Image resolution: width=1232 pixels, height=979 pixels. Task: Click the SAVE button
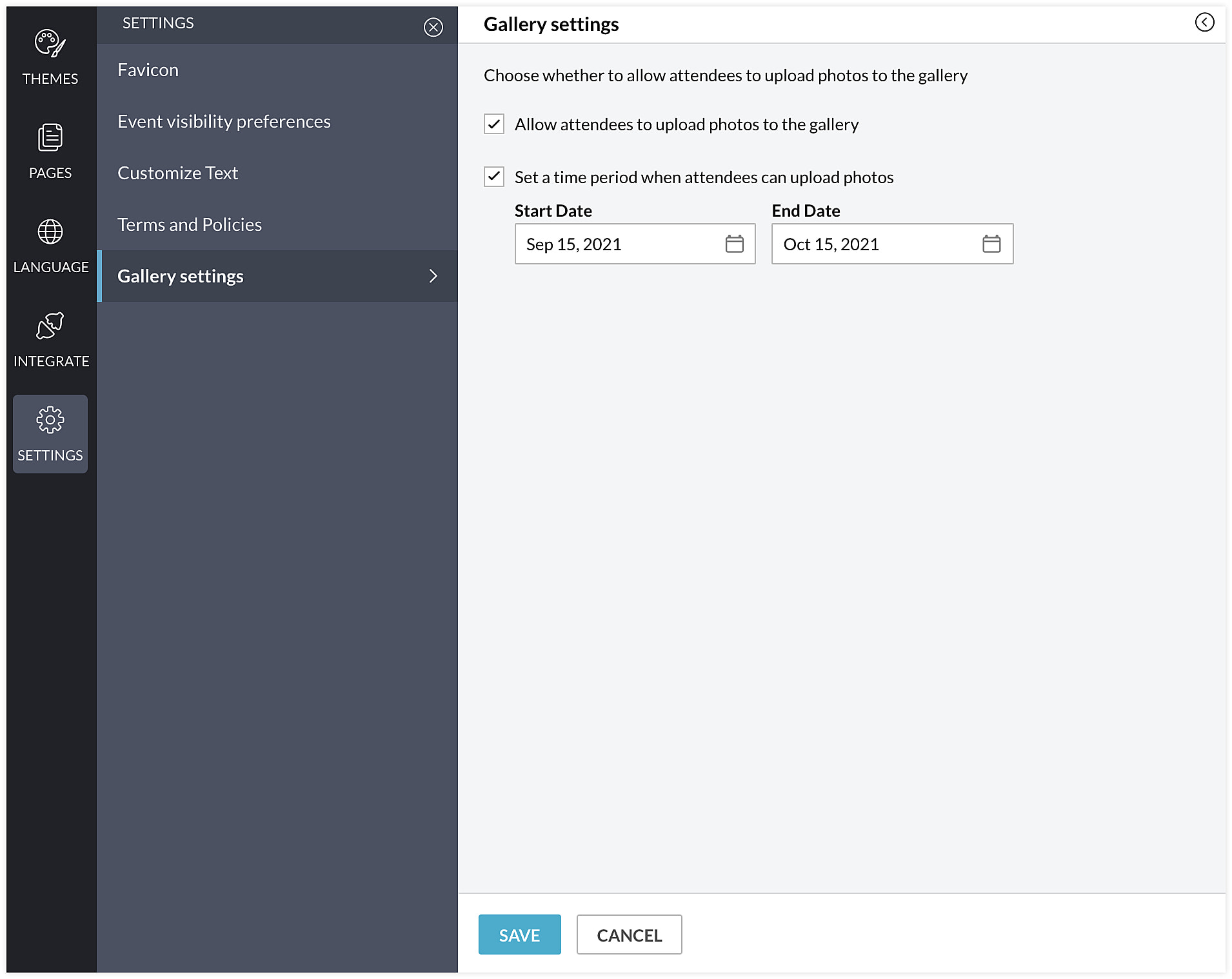[519, 934]
